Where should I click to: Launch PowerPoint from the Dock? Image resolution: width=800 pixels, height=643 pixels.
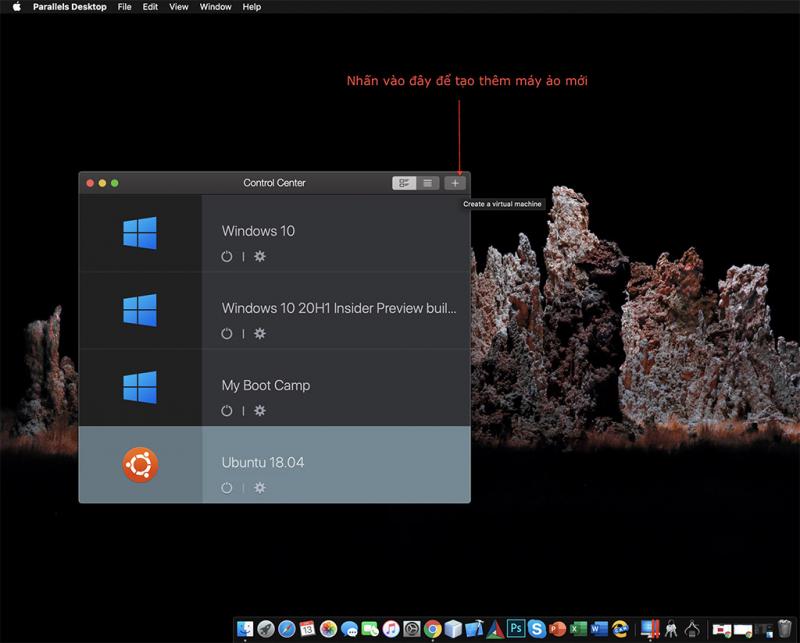point(558,629)
